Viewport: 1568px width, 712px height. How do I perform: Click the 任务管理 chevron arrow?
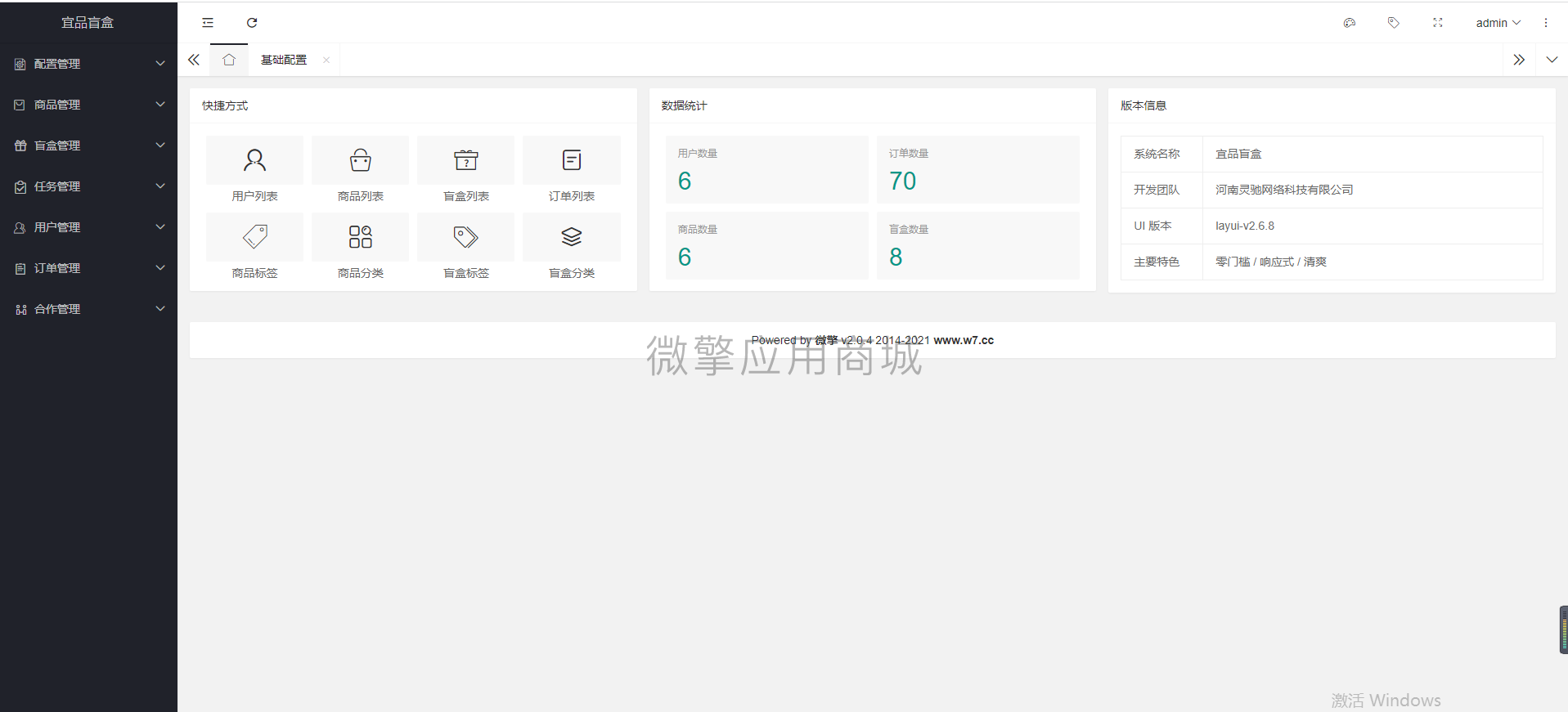click(x=160, y=186)
